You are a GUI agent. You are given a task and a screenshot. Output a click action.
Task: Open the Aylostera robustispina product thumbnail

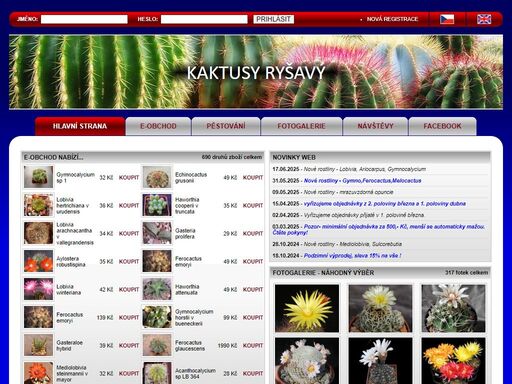pyautogui.click(x=38, y=261)
